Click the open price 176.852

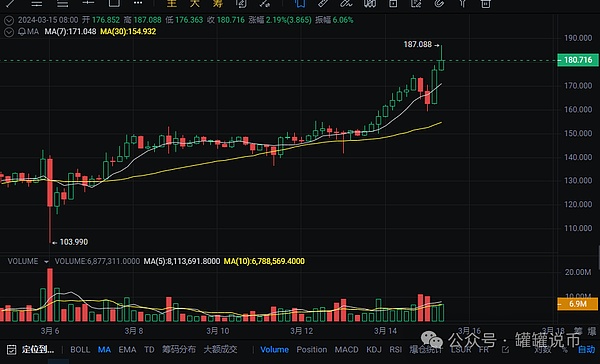tap(105, 20)
